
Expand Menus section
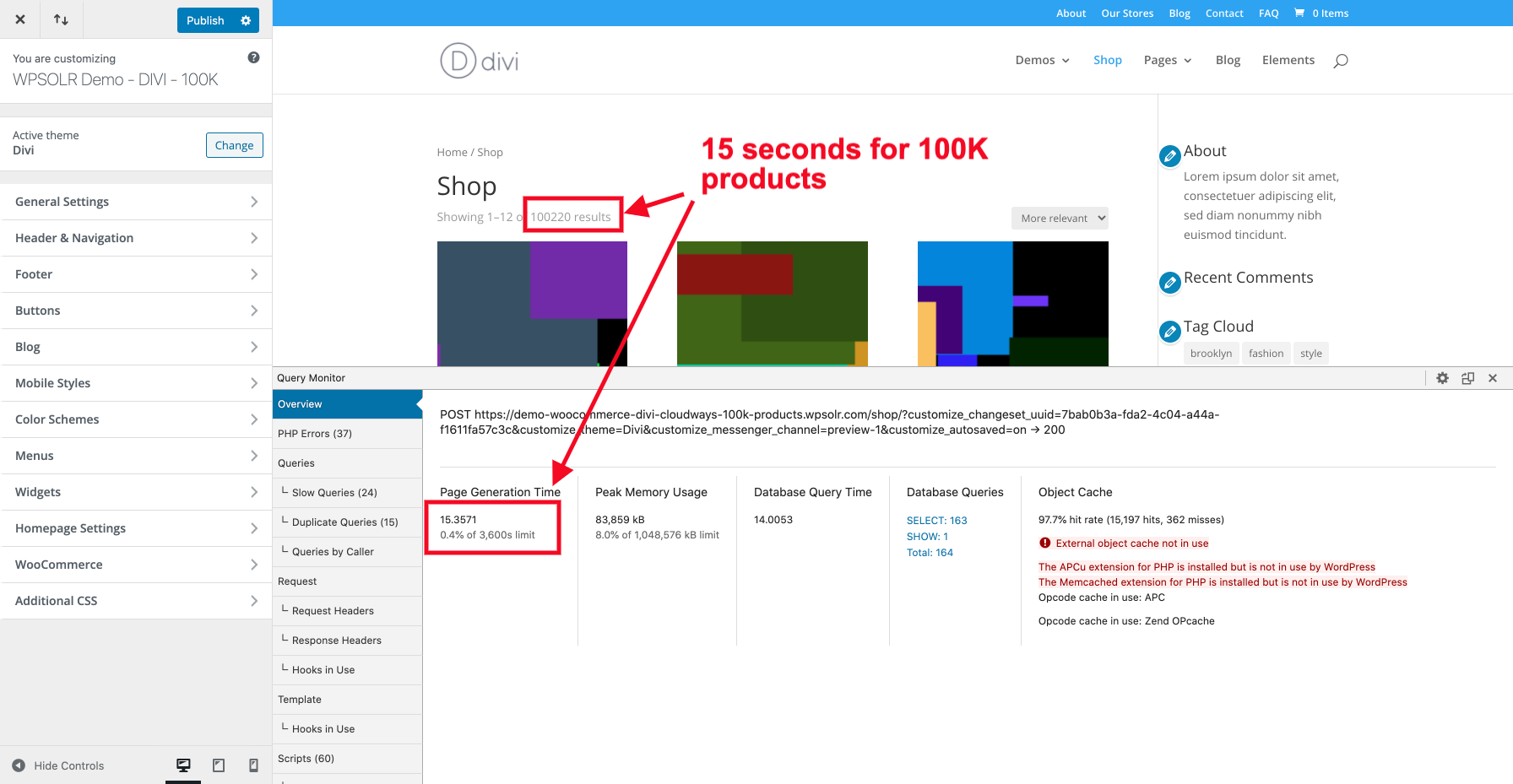click(x=136, y=456)
